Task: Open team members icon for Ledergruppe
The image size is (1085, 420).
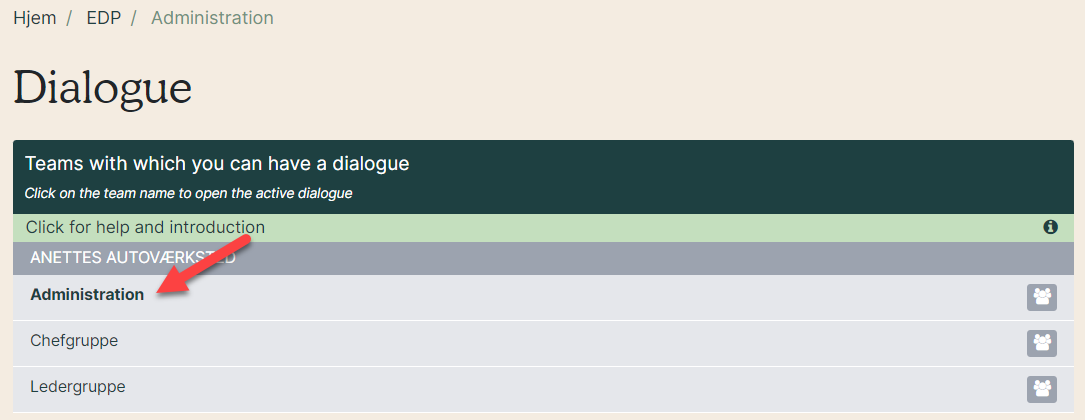Action: click(x=1041, y=389)
